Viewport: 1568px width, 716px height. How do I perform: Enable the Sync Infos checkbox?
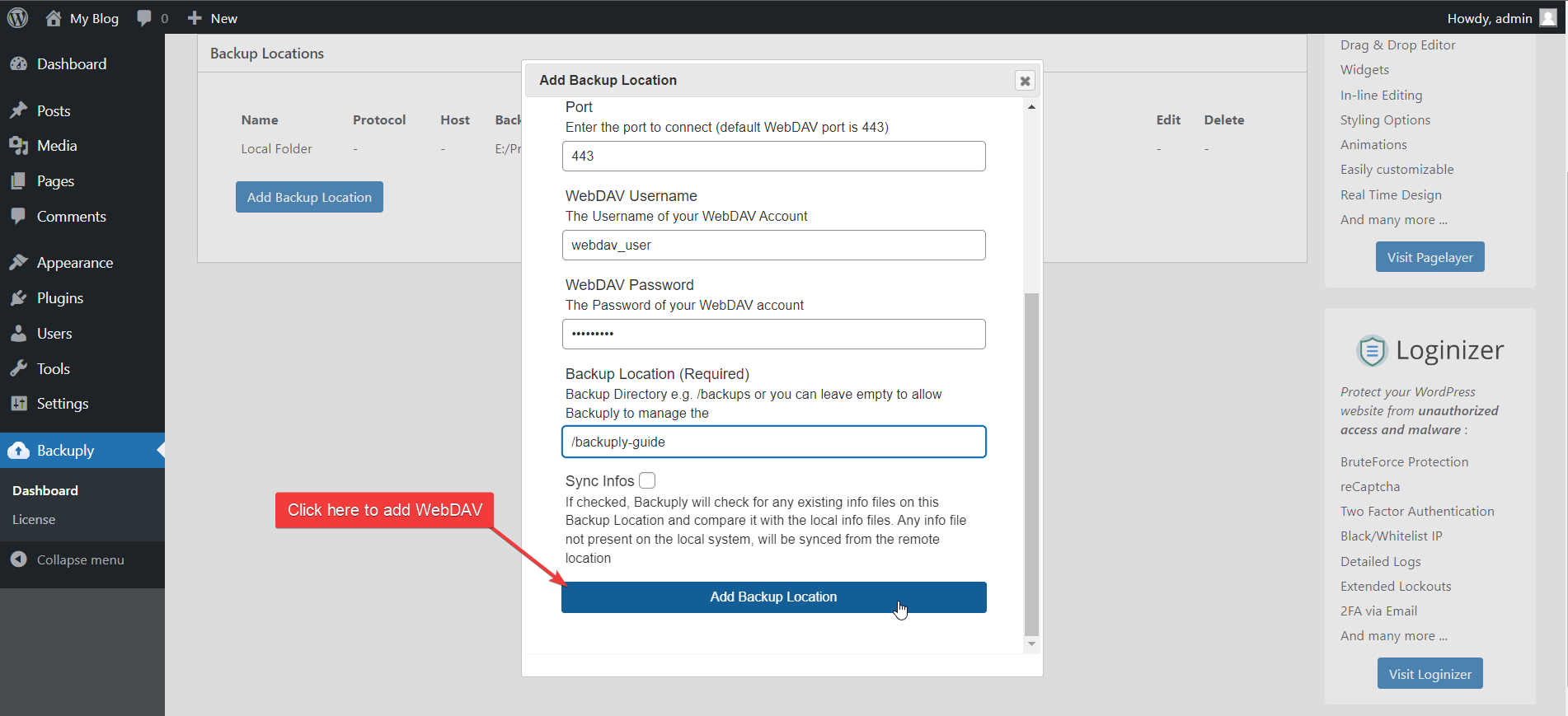click(x=647, y=480)
